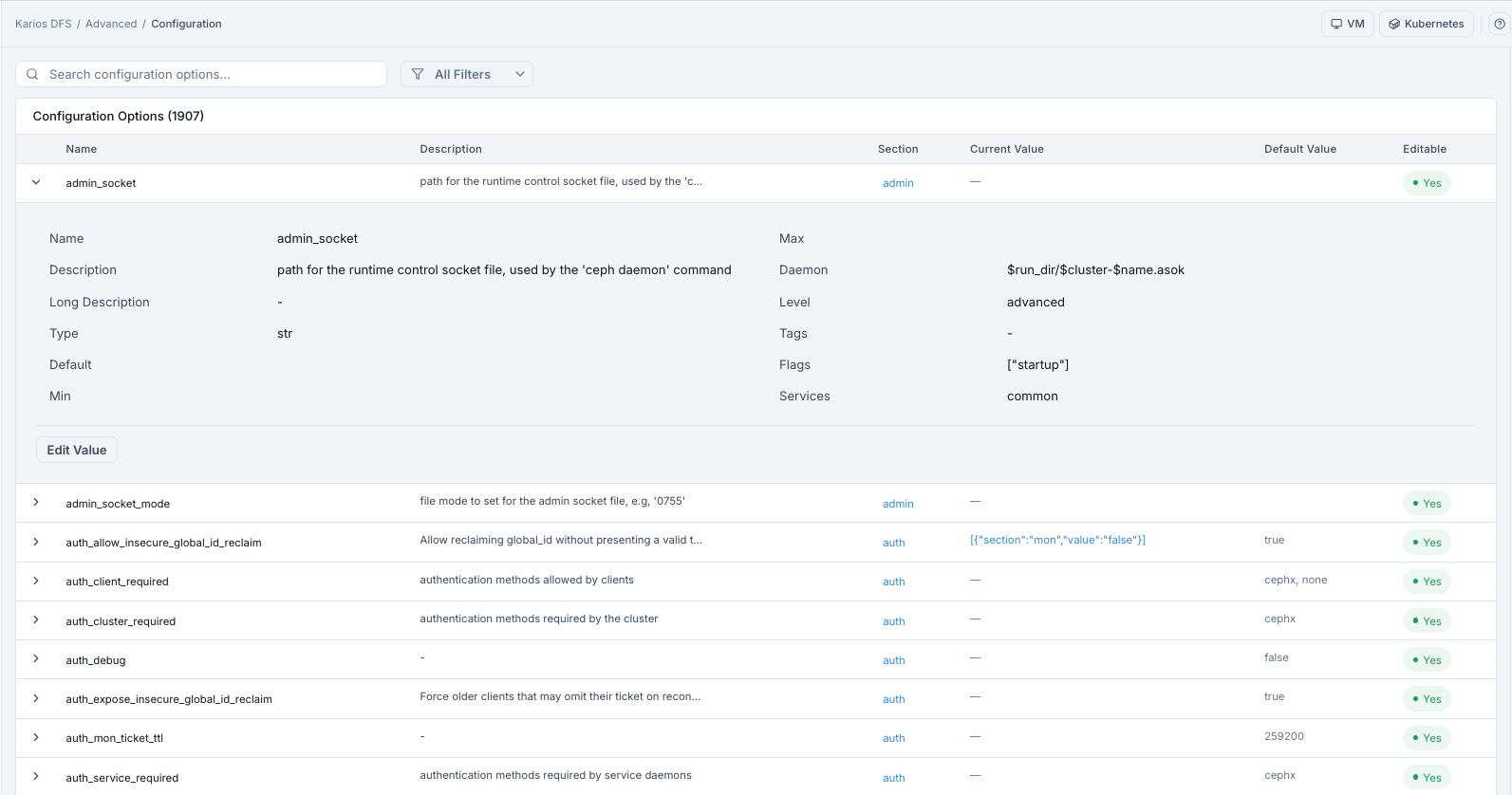The image size is (1512, 795).
Task: Select the 'advanced' level value
Action: point(1036,302)
